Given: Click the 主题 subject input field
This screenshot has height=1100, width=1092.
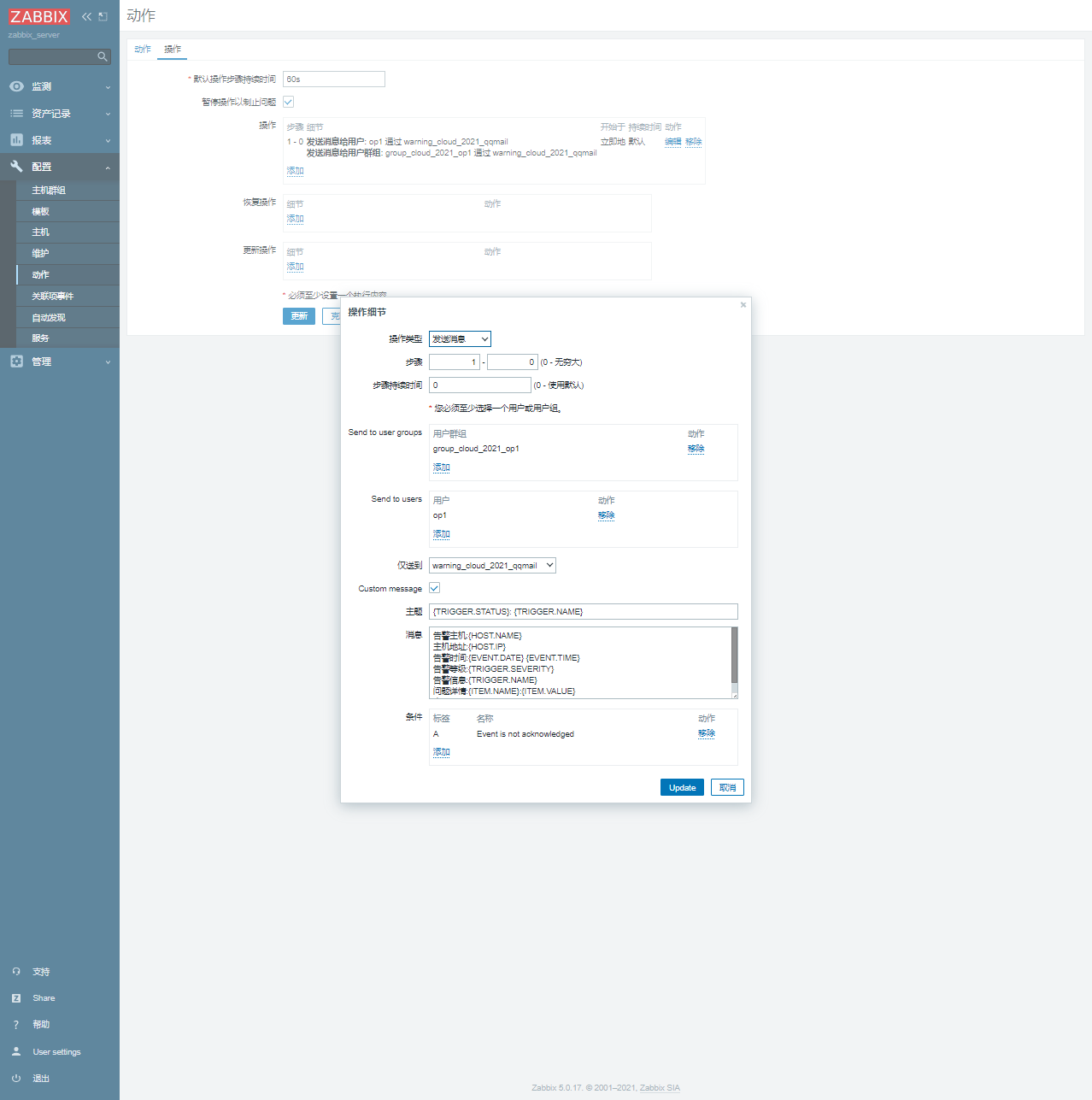Looking at the screenshot, I should click(583, 612).
